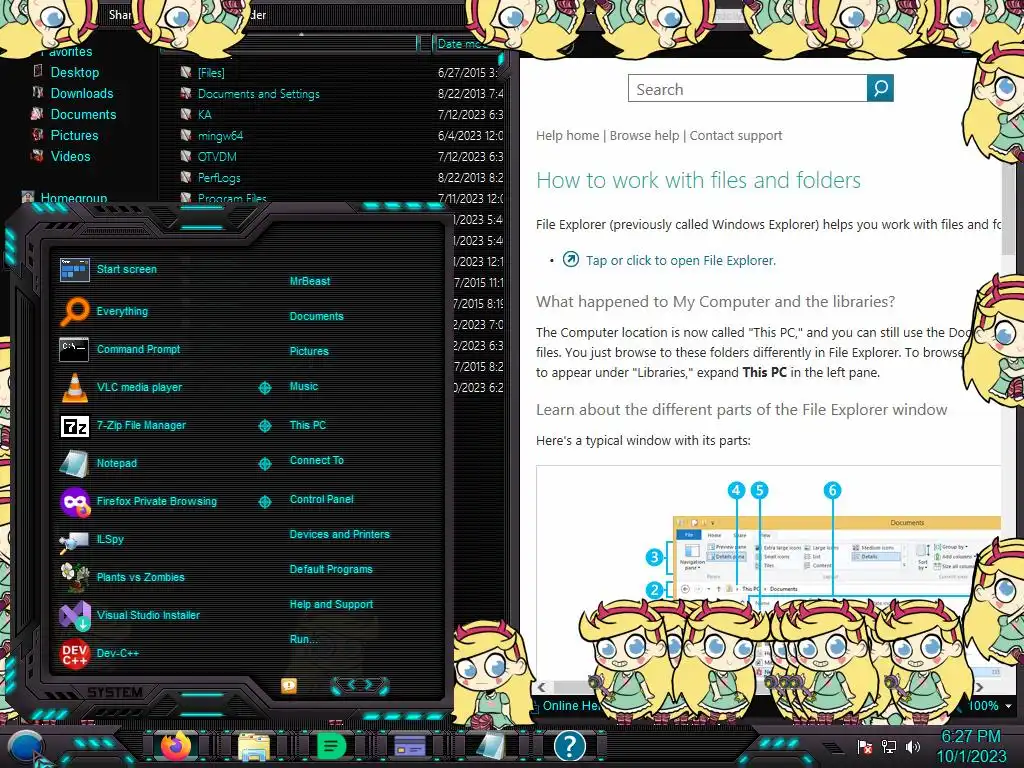This screenshot has width=1024, height=768.
Task: Click the volume speaker tray icon
Action: click(913, 746)
